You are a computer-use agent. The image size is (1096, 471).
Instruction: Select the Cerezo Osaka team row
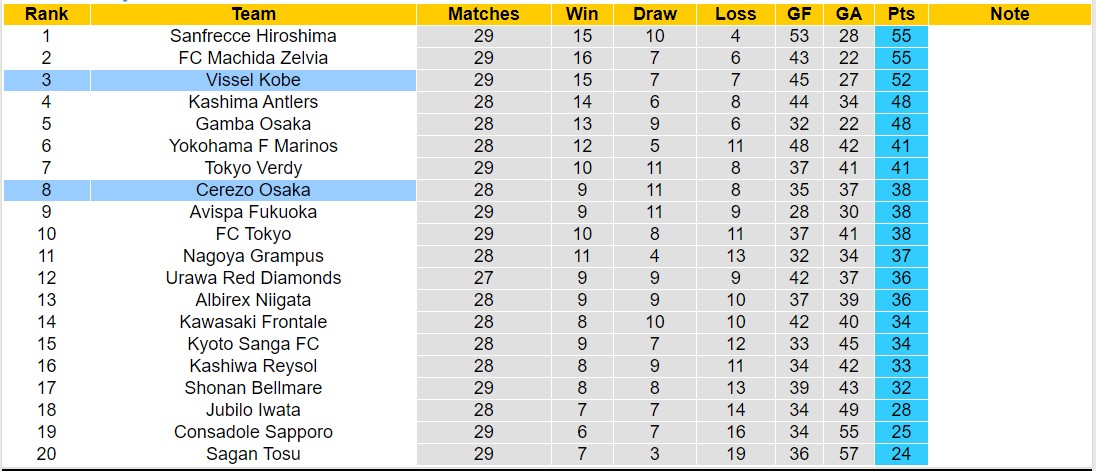253,190
